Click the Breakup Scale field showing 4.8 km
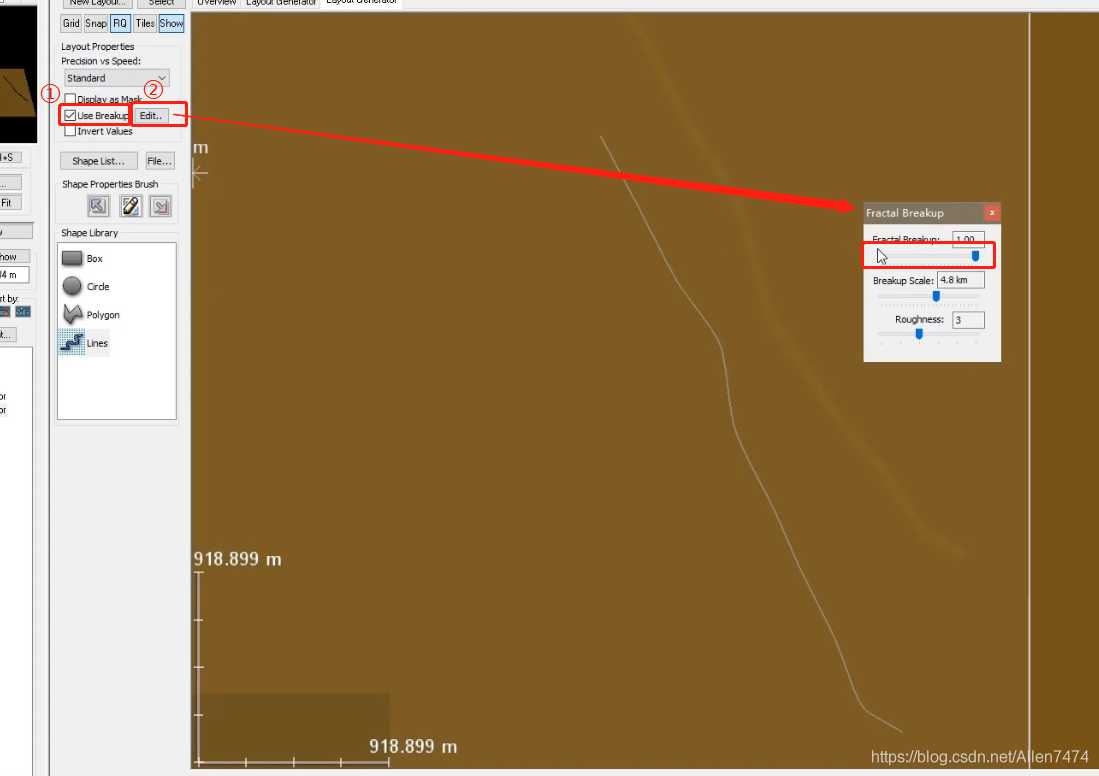 [x=961, y=280]
